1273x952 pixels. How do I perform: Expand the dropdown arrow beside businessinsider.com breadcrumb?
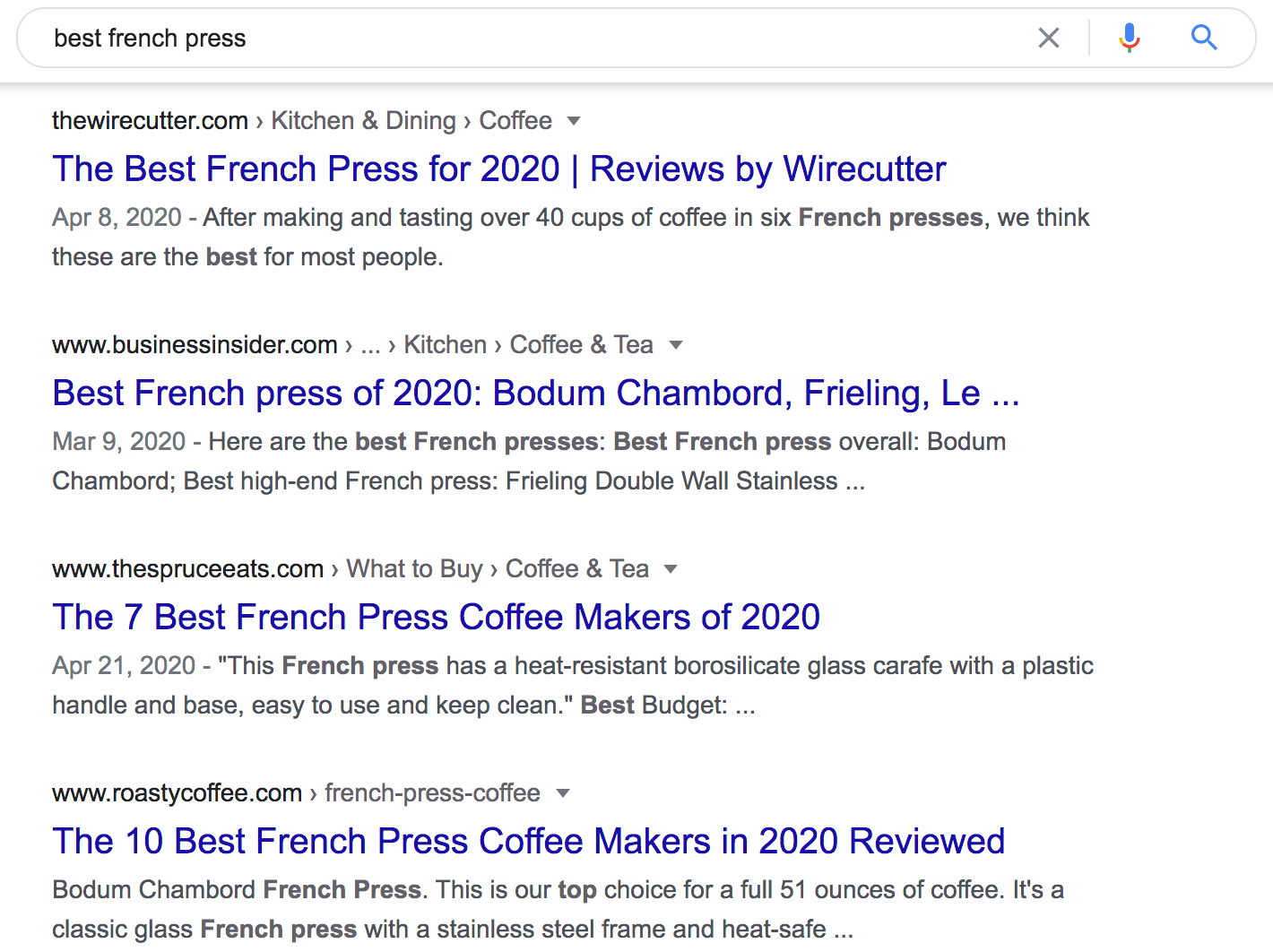676,345
